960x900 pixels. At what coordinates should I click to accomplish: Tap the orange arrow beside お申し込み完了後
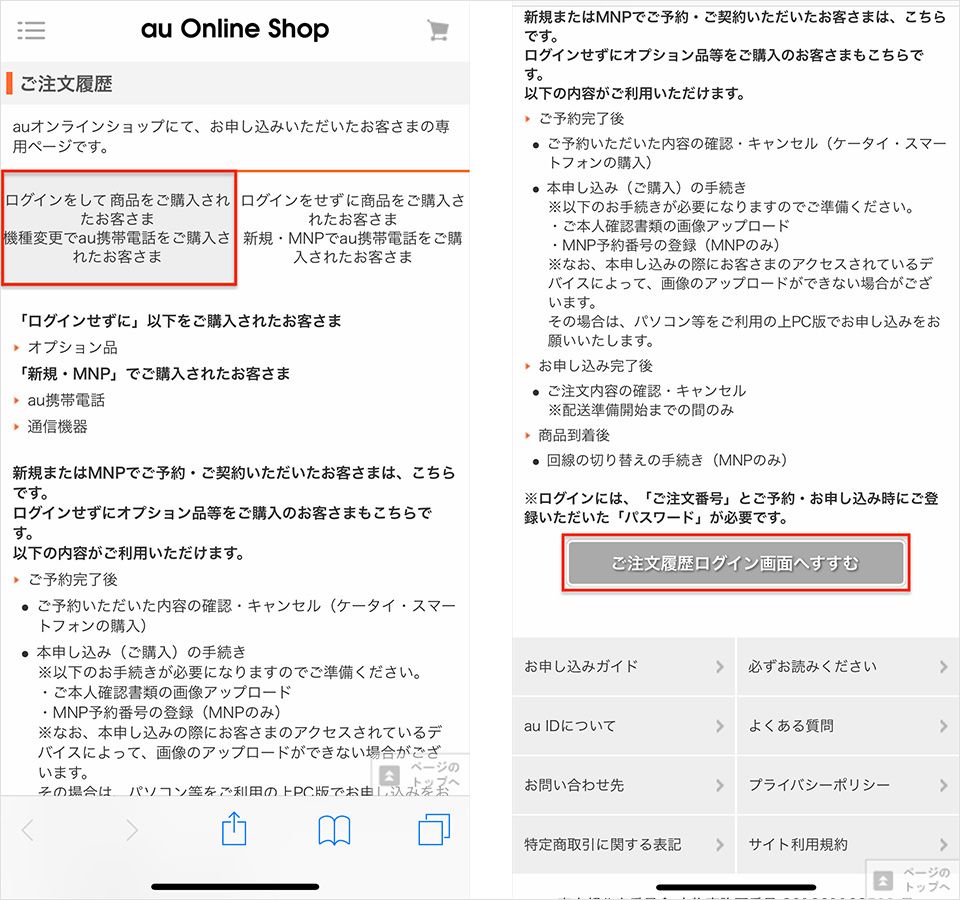(528, 366)
